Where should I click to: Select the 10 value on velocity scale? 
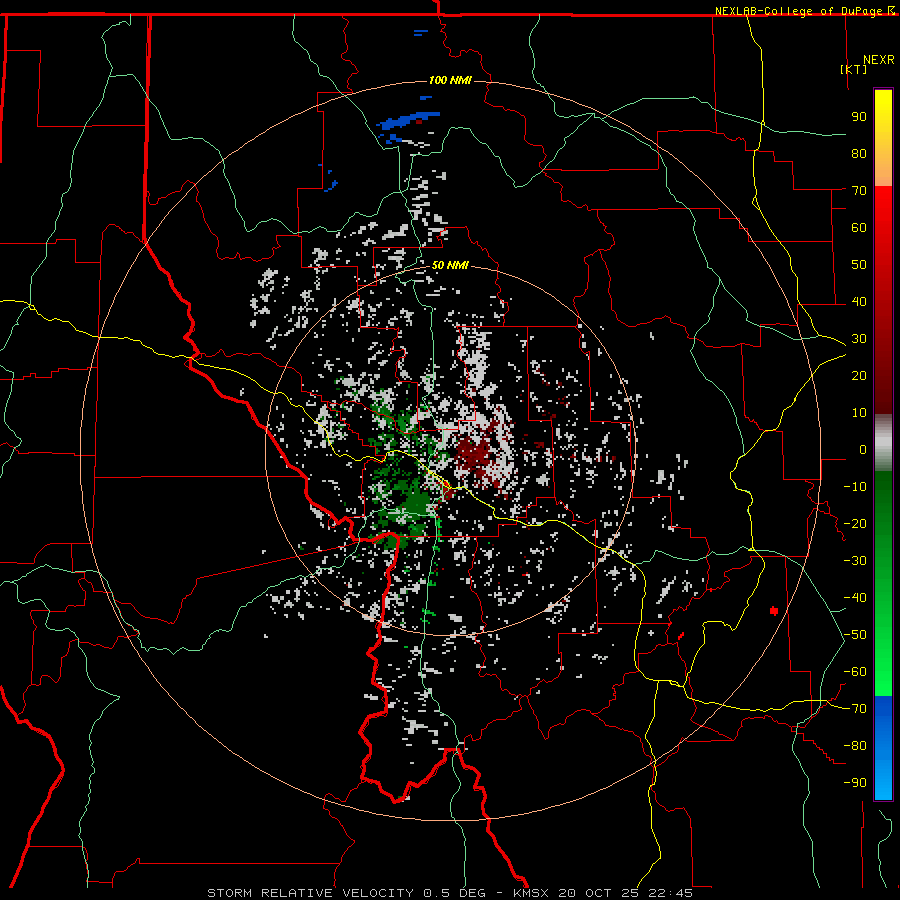point(859,413)
